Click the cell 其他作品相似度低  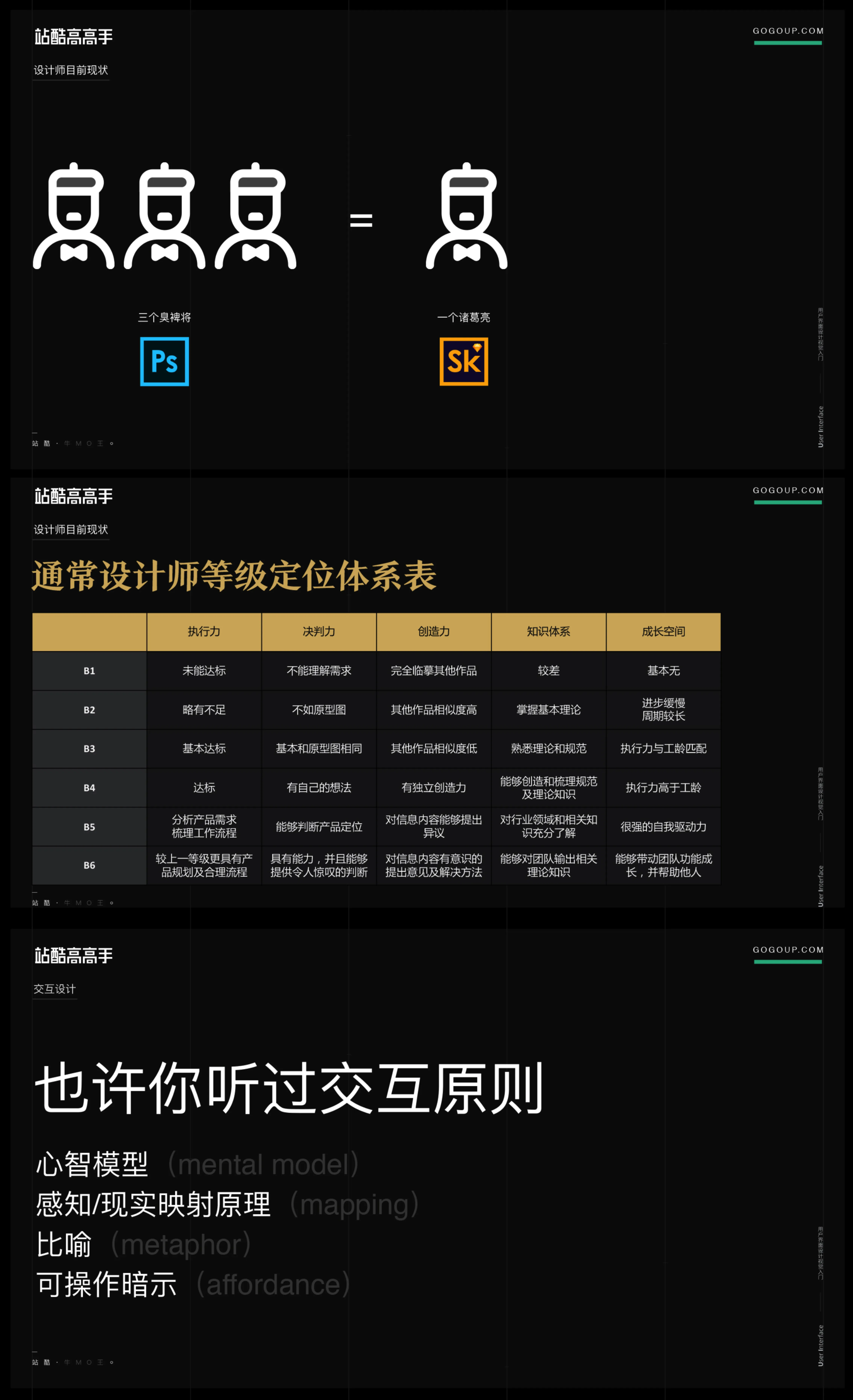pos(434,749)
